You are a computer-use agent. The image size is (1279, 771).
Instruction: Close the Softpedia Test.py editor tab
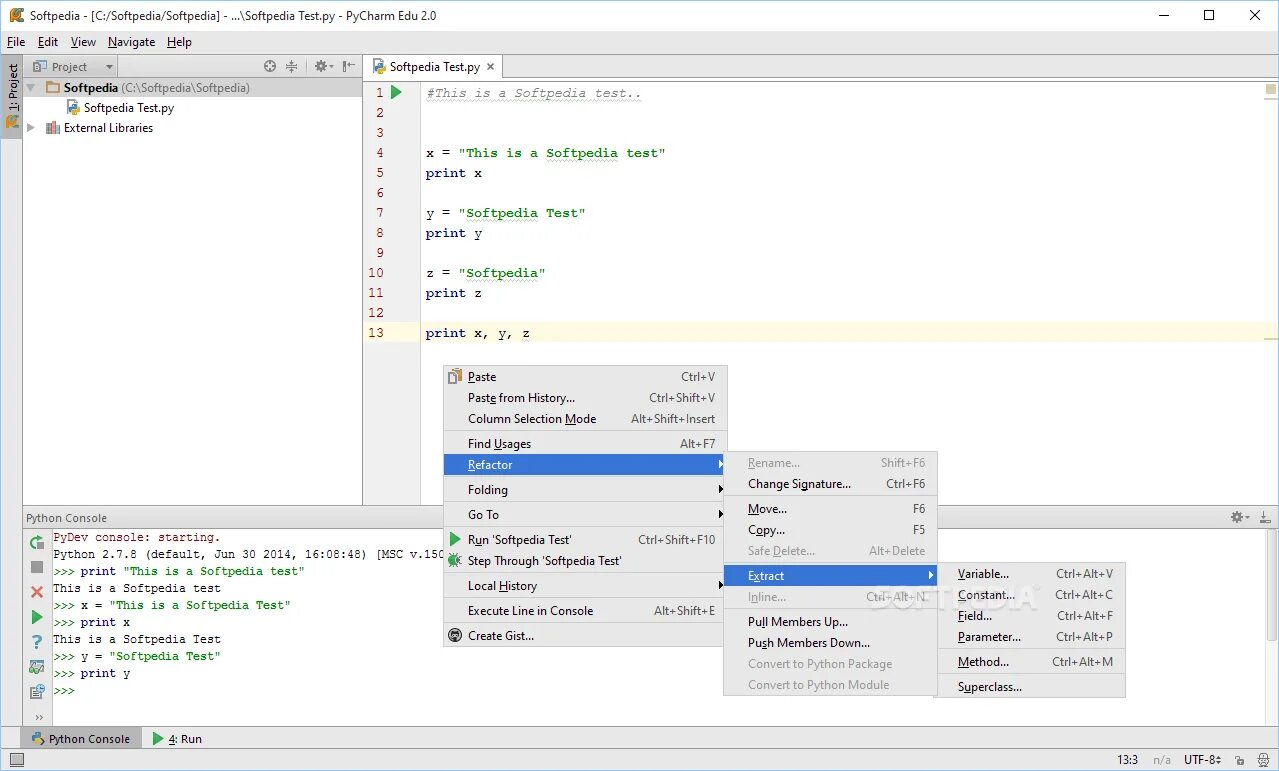[x=490, y=67]
